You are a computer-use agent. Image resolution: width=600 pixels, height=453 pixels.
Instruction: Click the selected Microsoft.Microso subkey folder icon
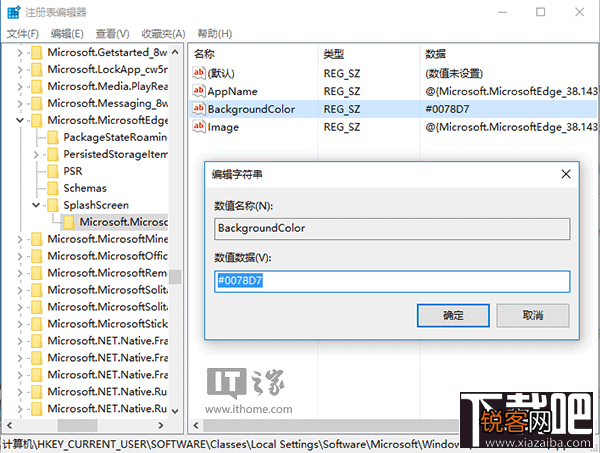69,222
